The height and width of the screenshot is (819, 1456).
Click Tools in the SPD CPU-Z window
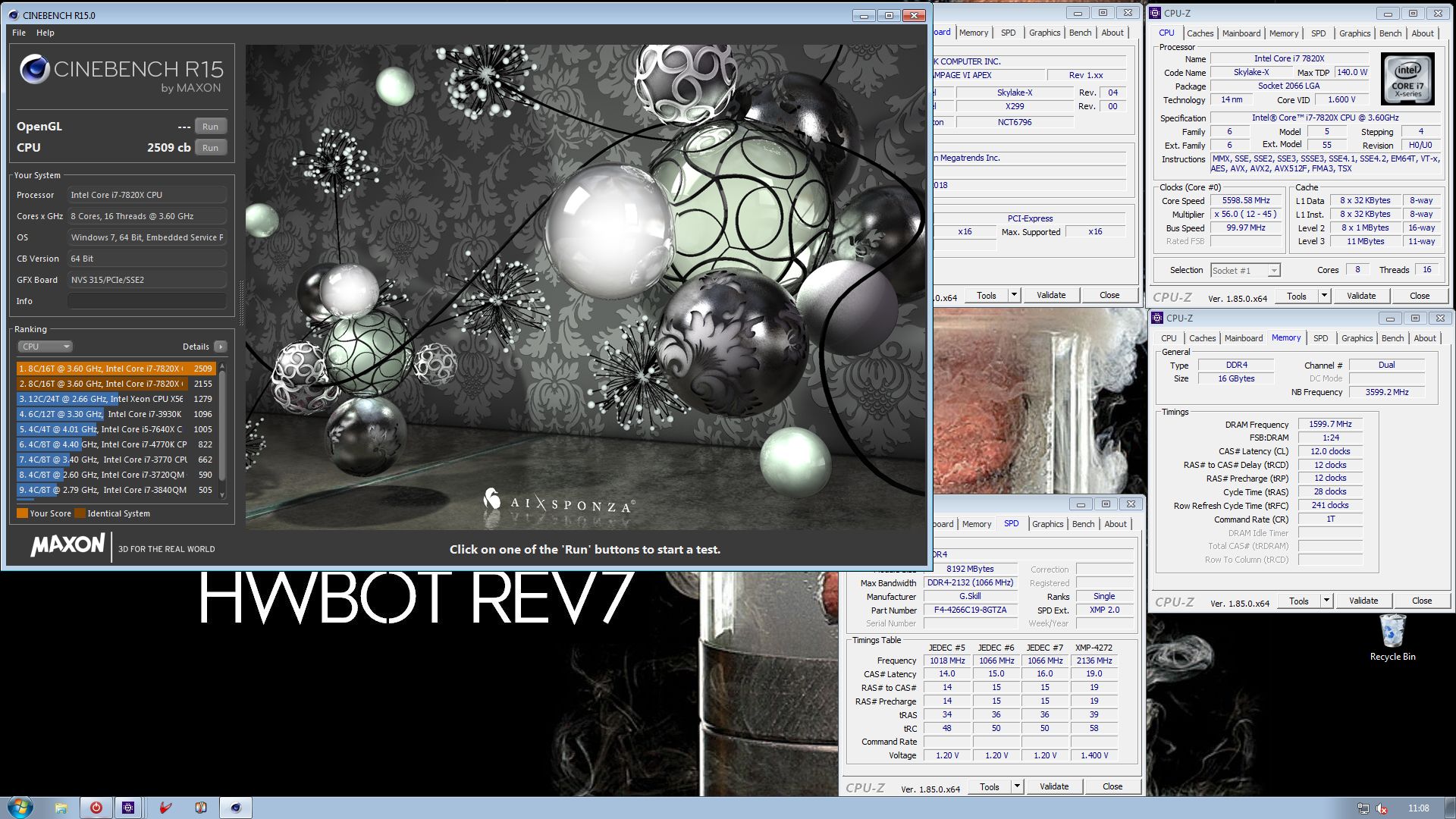(x=989, y=787)
